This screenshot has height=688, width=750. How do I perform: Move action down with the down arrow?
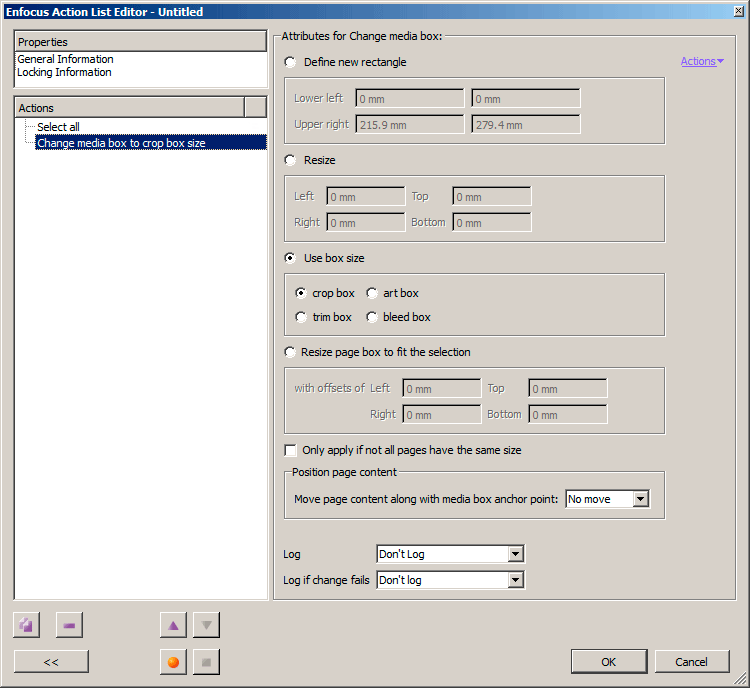[x=206, y=625]
